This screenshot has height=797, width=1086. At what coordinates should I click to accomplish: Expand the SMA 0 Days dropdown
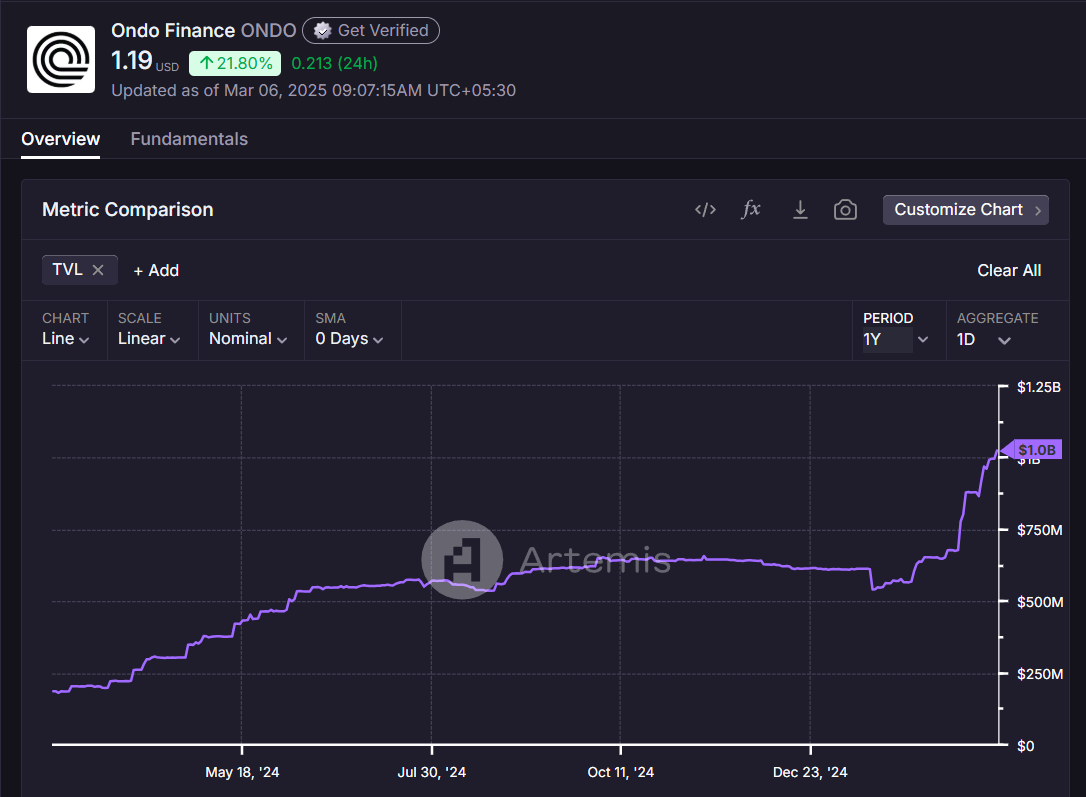tap(349, 339)
